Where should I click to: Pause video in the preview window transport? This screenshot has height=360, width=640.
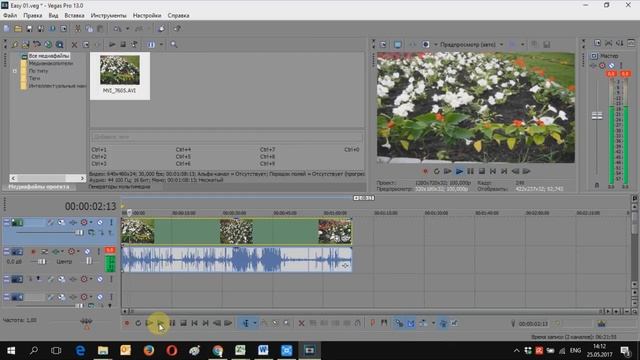tap(471, 171)
